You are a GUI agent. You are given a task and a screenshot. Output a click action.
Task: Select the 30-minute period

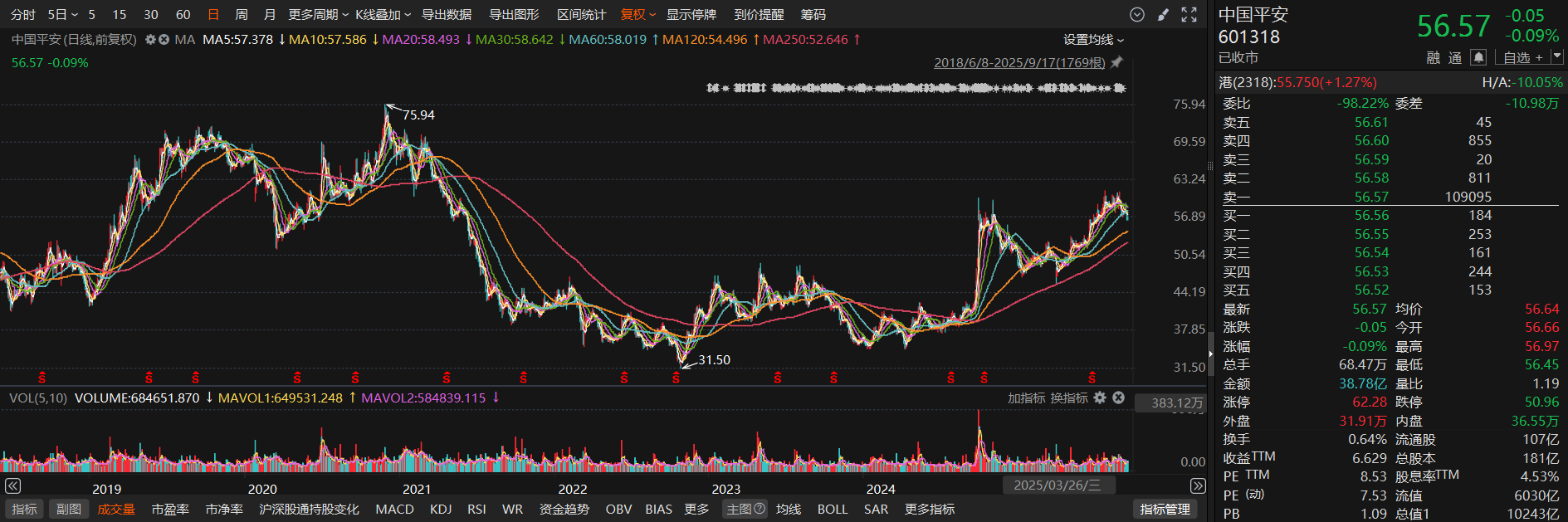coord(151,15)
